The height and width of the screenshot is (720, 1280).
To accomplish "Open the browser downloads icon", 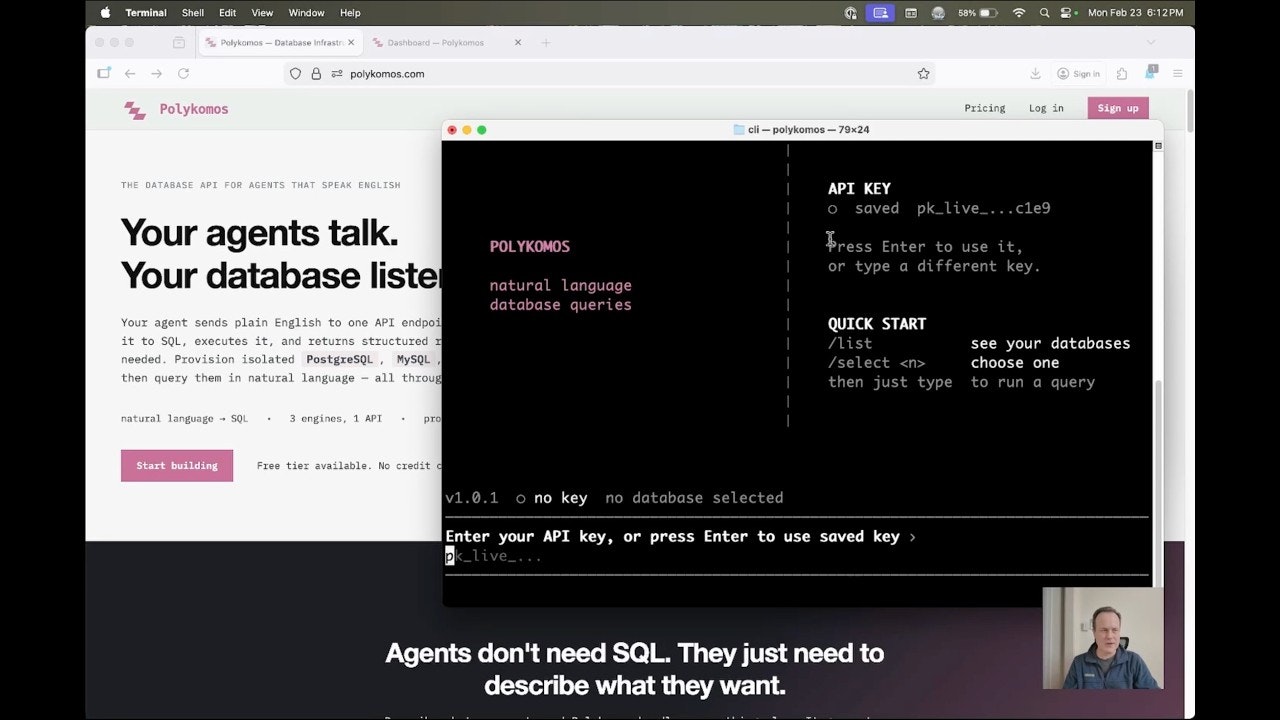I will [x=1035, y=73].
